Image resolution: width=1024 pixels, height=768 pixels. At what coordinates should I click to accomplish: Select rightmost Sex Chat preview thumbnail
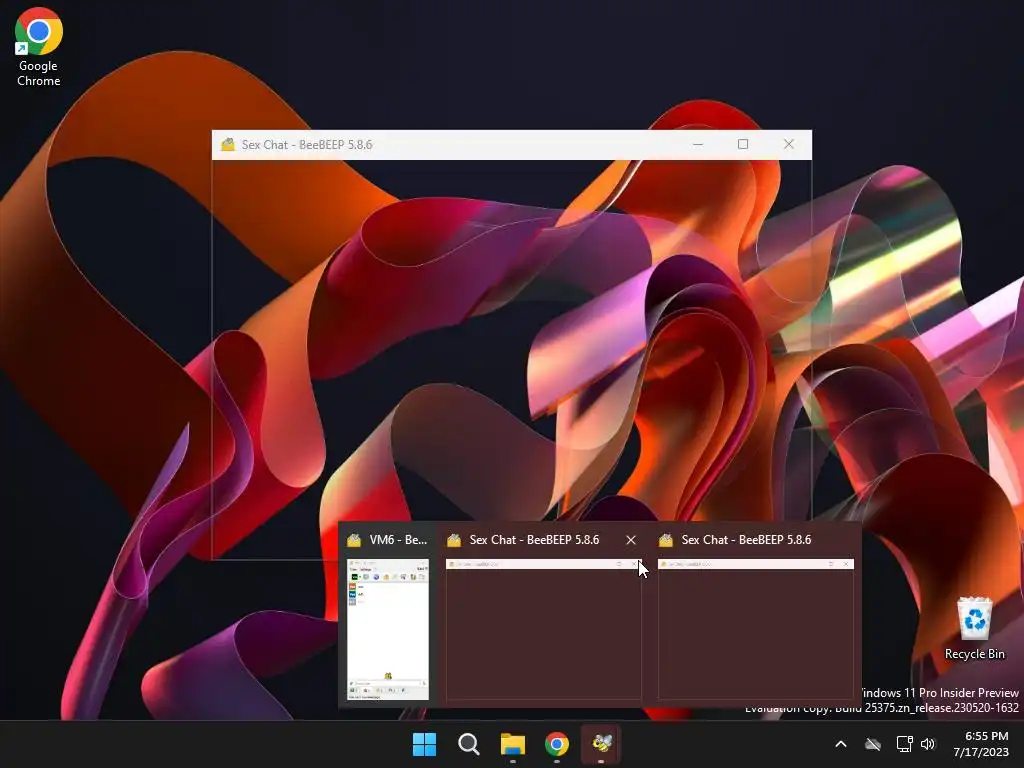756,630
